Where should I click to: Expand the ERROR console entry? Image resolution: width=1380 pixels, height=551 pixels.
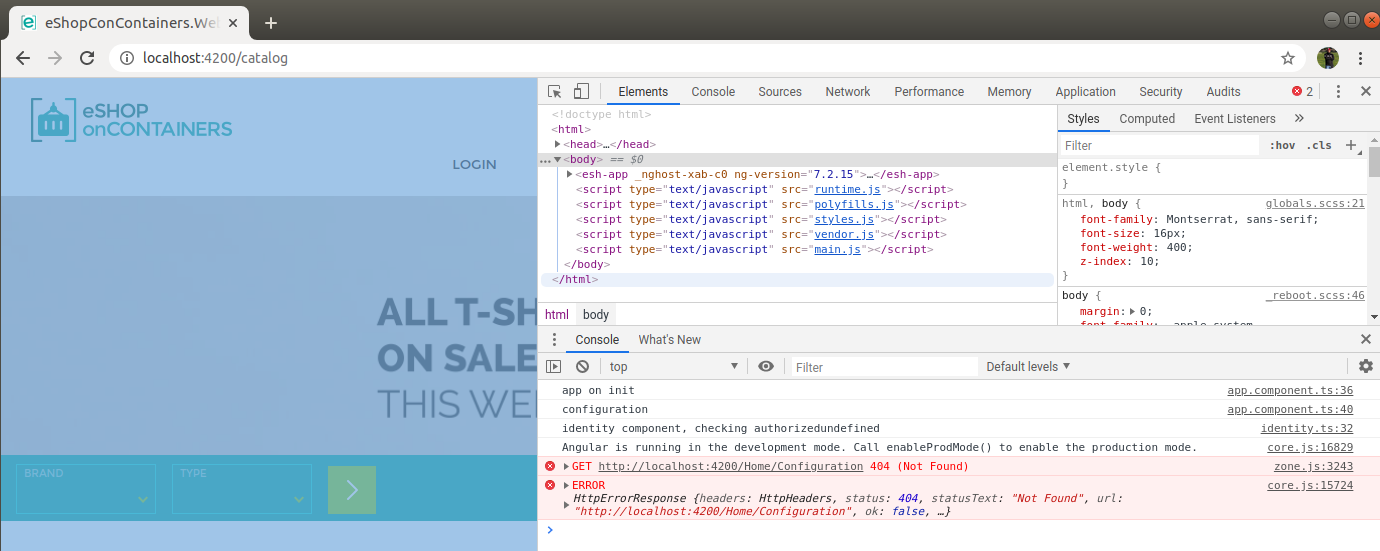pos(567,486)
